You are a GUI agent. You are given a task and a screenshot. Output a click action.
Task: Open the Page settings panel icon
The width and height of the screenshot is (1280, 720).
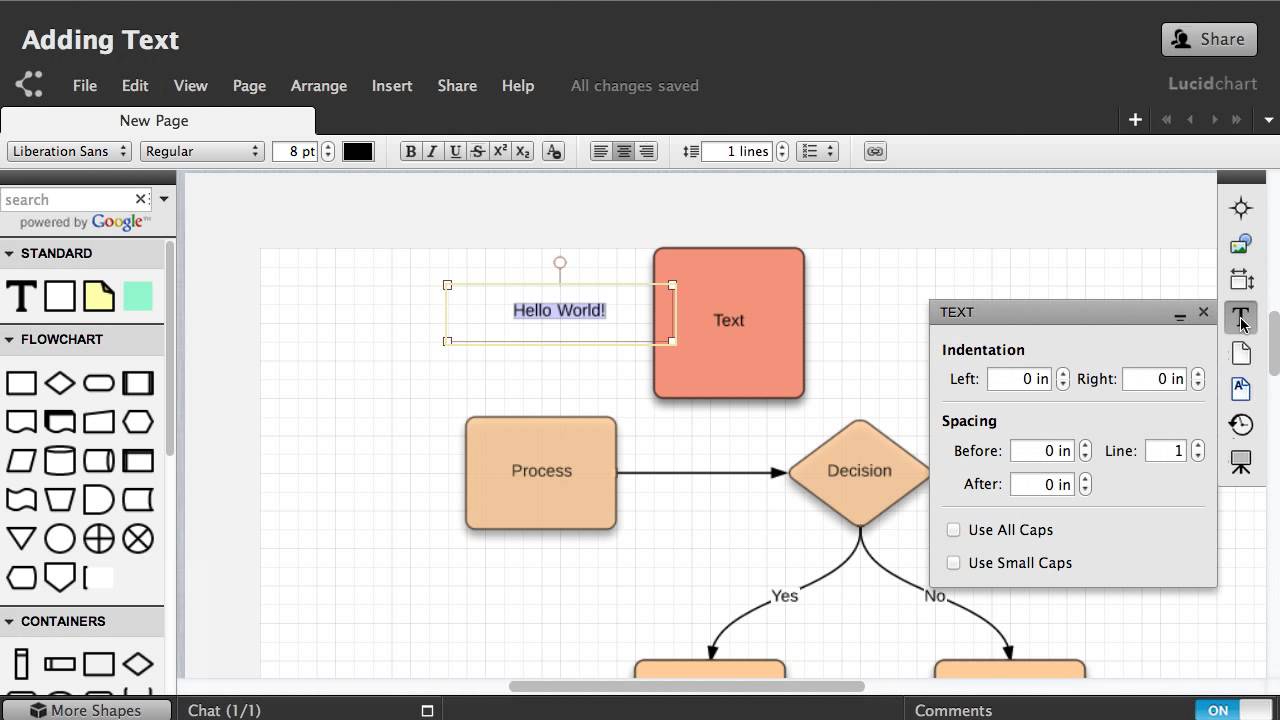pyautogui.click(x=1241, y=352)
